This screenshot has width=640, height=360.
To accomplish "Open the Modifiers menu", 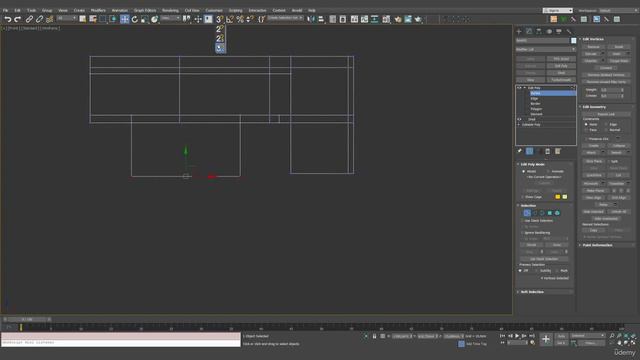I will click(x=98, y=11).
